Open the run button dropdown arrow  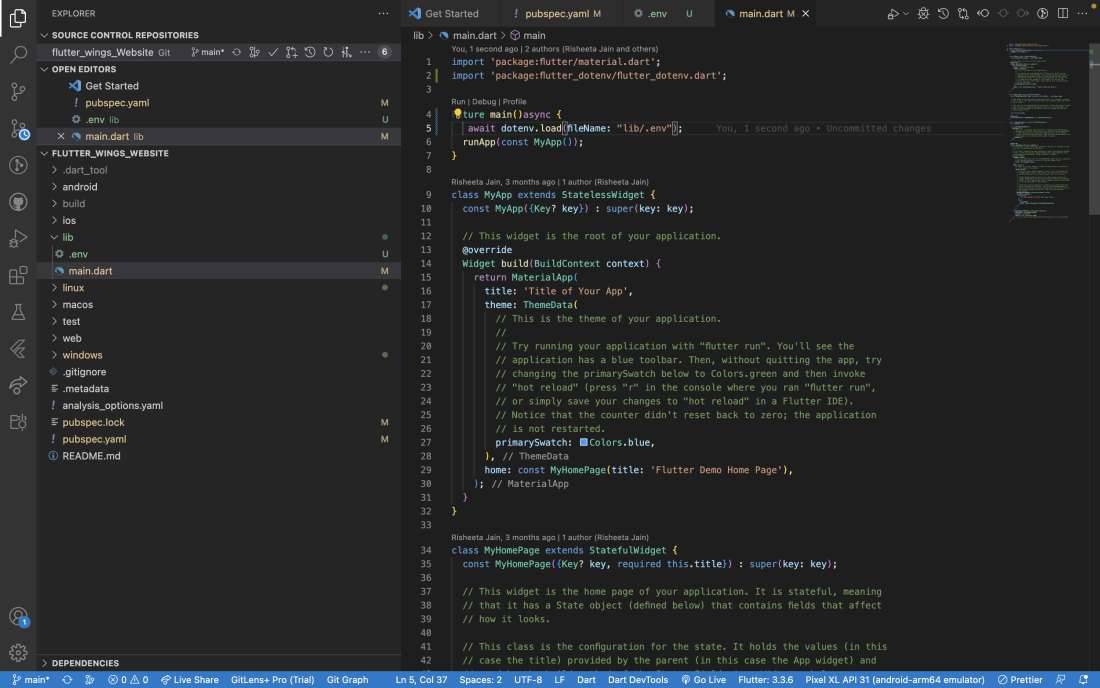point(906,14)
